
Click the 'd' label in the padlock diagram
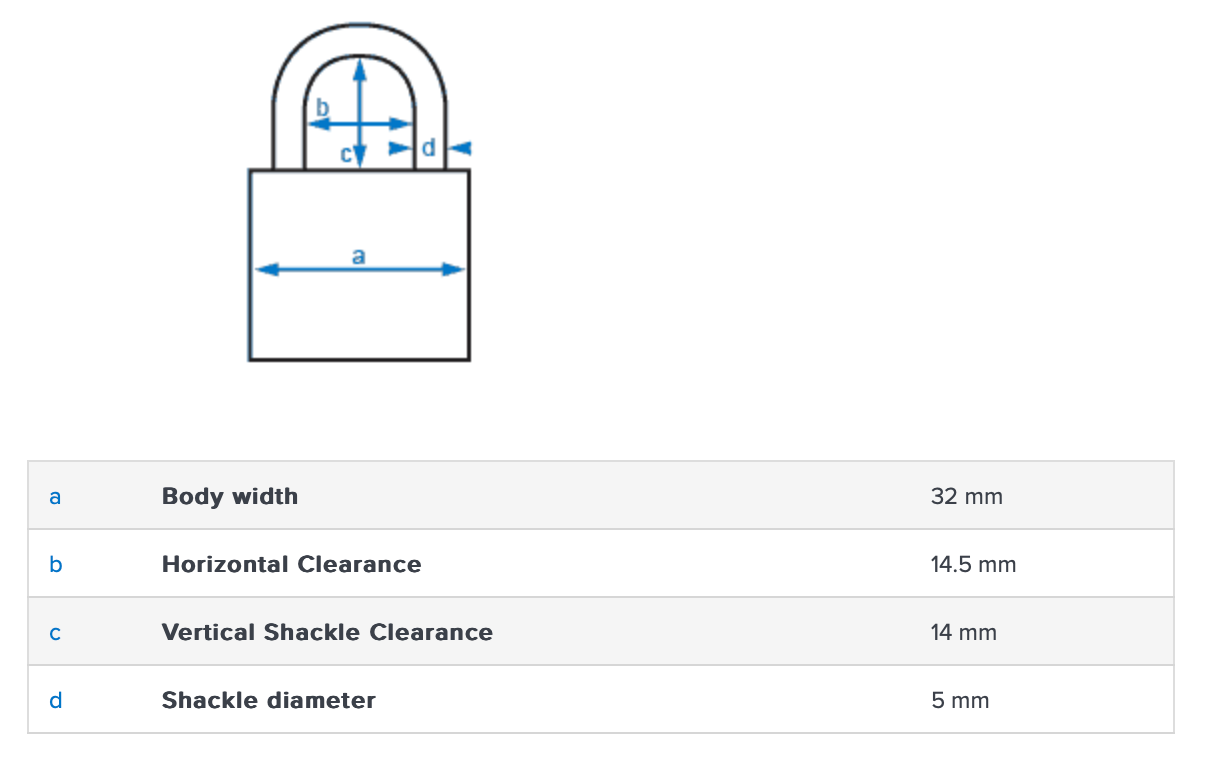click(429, 148)
